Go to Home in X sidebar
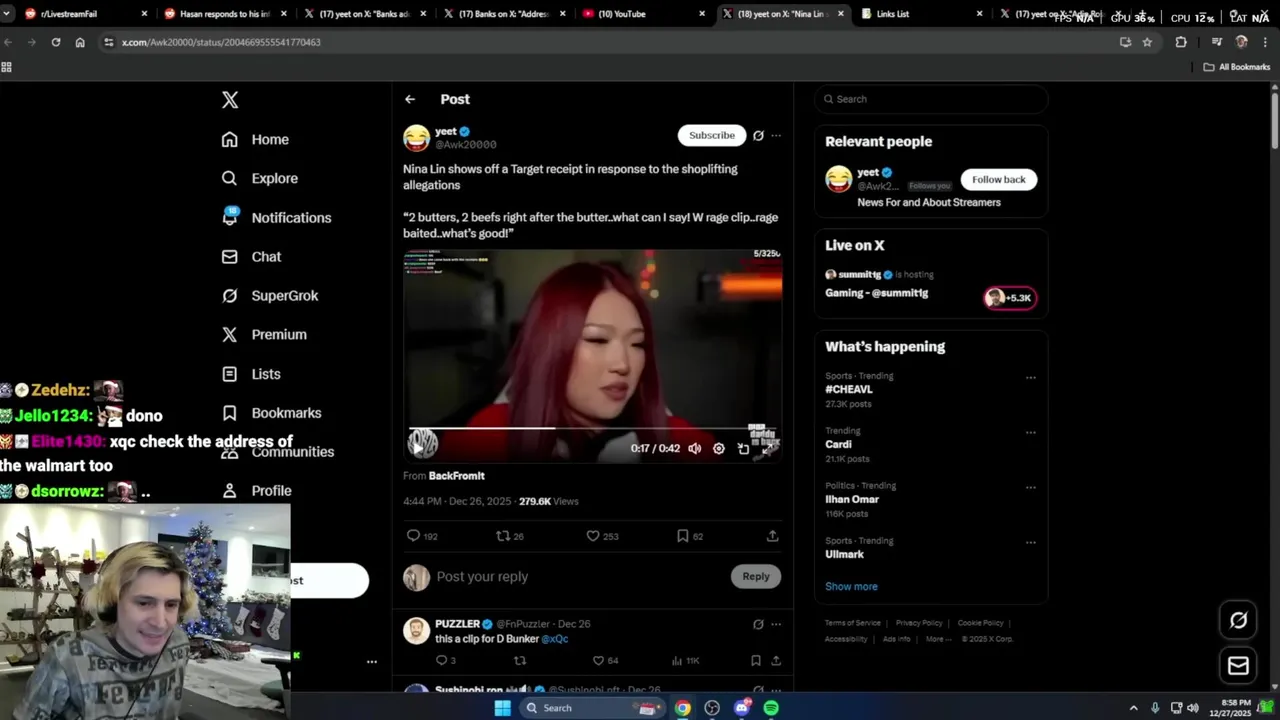This screenshot has width=1280, height=720. coord(256,140)
